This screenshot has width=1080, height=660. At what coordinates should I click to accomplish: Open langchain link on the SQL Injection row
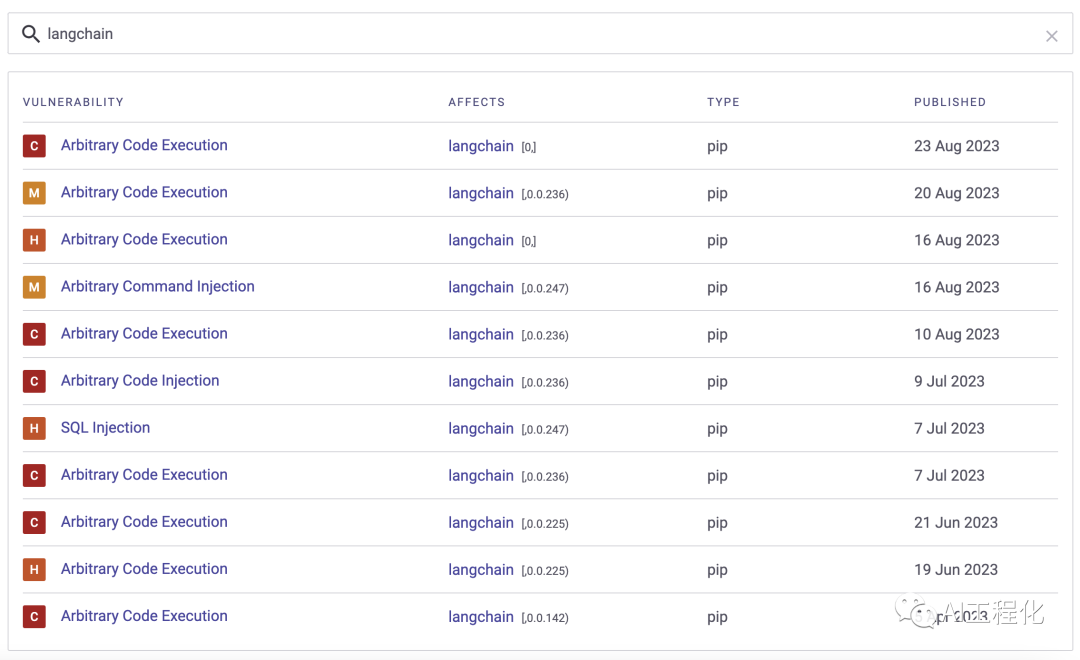pos(481,429)
